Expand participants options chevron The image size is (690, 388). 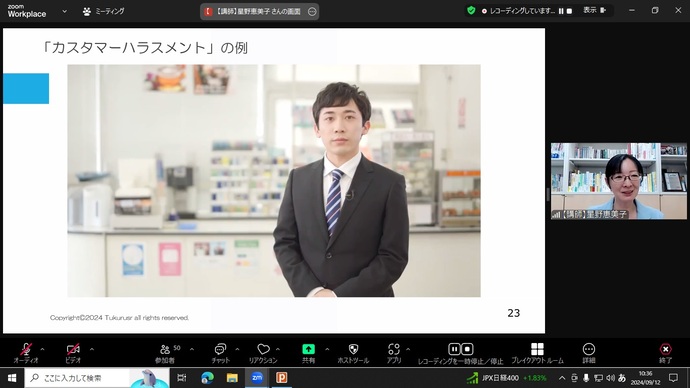192,349
